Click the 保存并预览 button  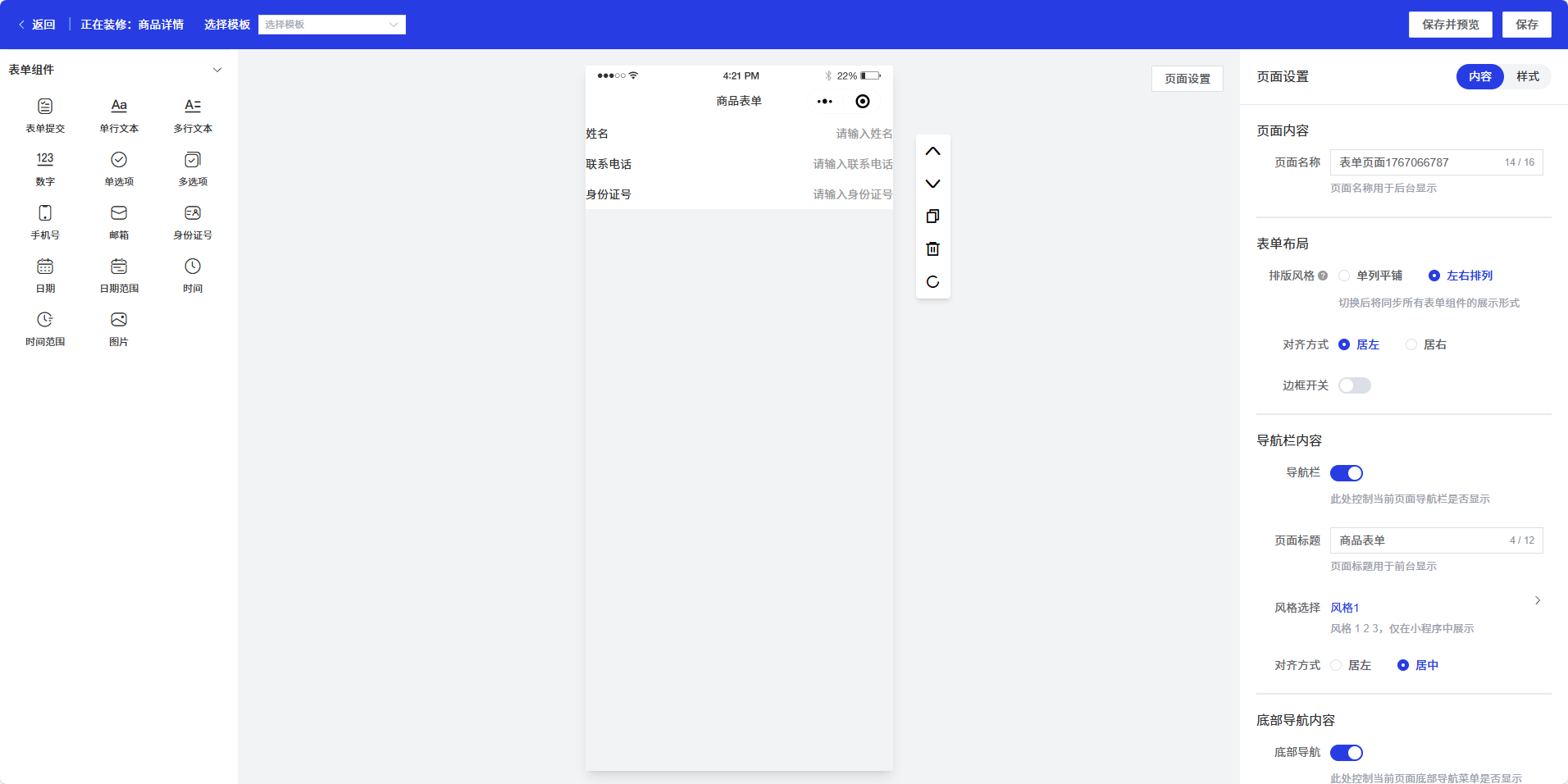1450,25
